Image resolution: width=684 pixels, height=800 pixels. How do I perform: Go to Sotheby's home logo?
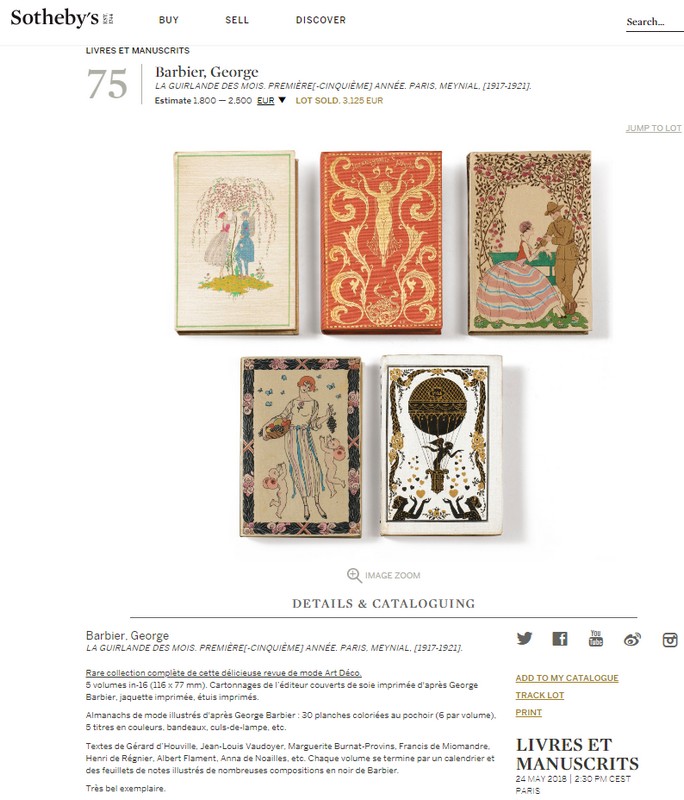pos(61,18)
